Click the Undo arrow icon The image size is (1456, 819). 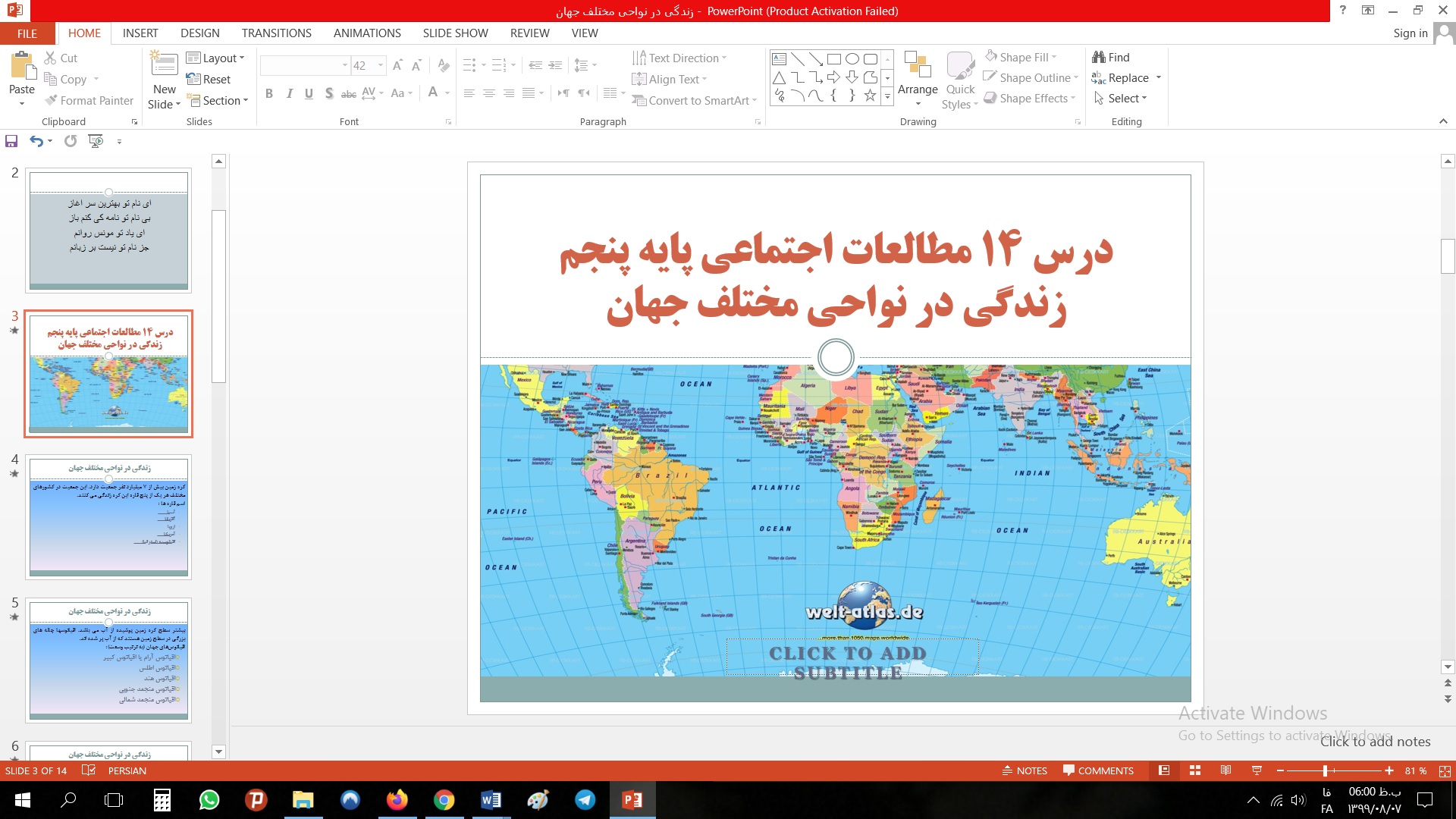pyautogui.click(x=36, y=141)
